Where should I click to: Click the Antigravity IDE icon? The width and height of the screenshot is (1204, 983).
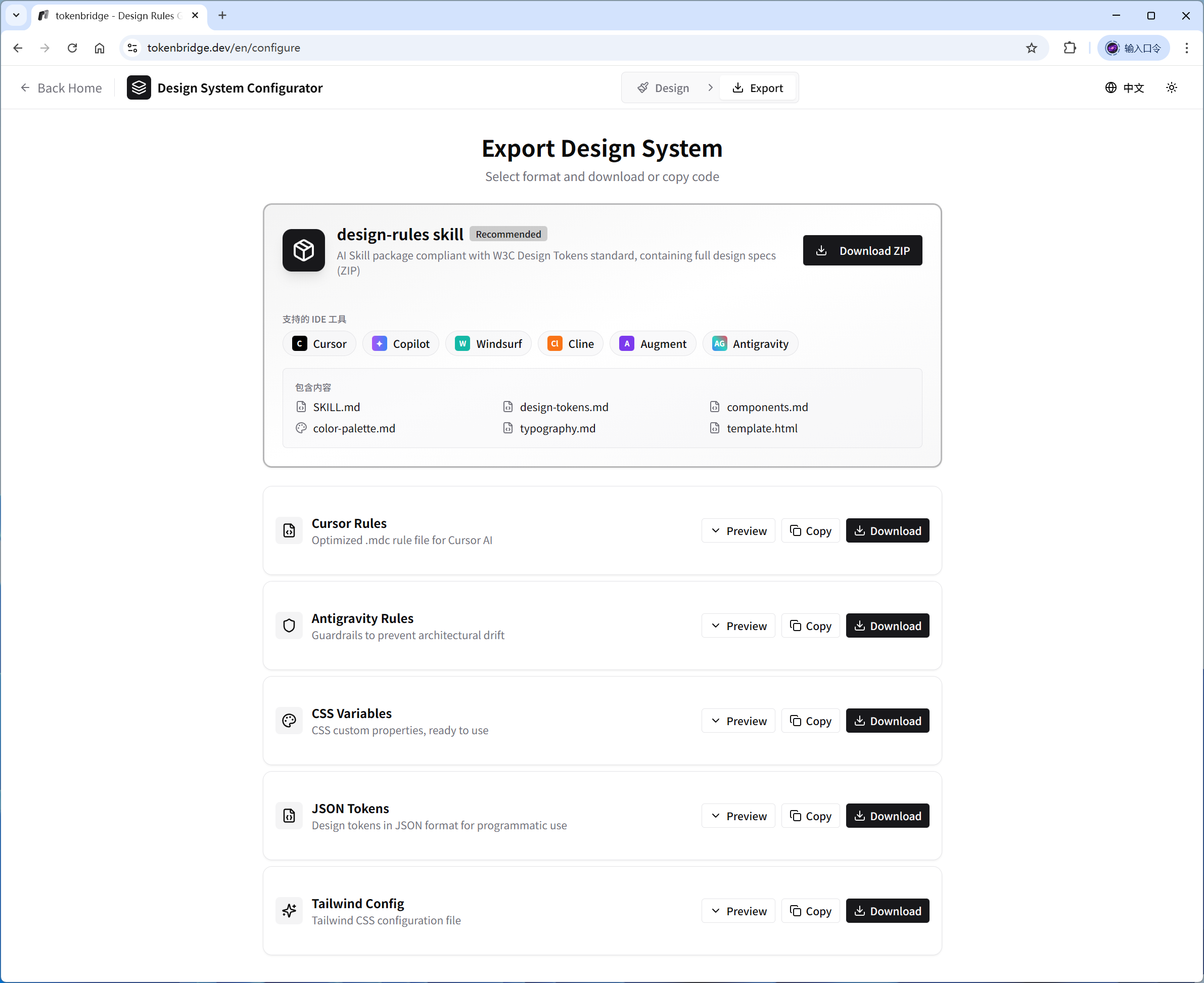pyautogui.click(x=719, y=344)
